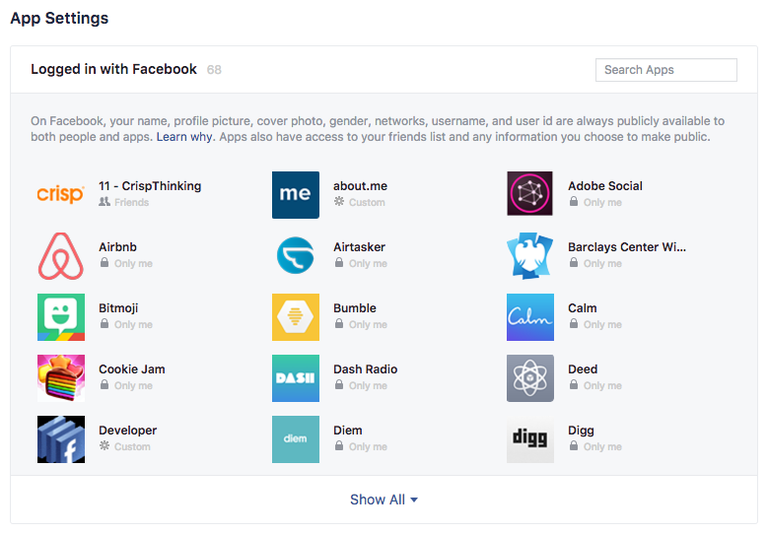The image size is (768, 534).
Task: Click the Custom privacy label under about.me
Action: pos(366,202)
